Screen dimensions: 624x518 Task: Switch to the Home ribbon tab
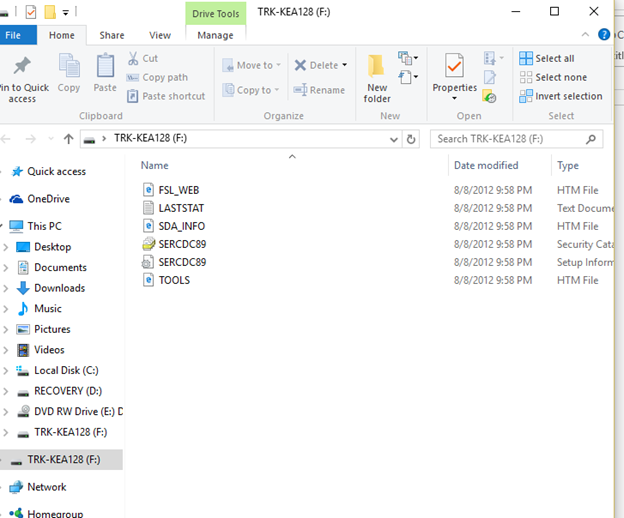[x=62, y=35]
